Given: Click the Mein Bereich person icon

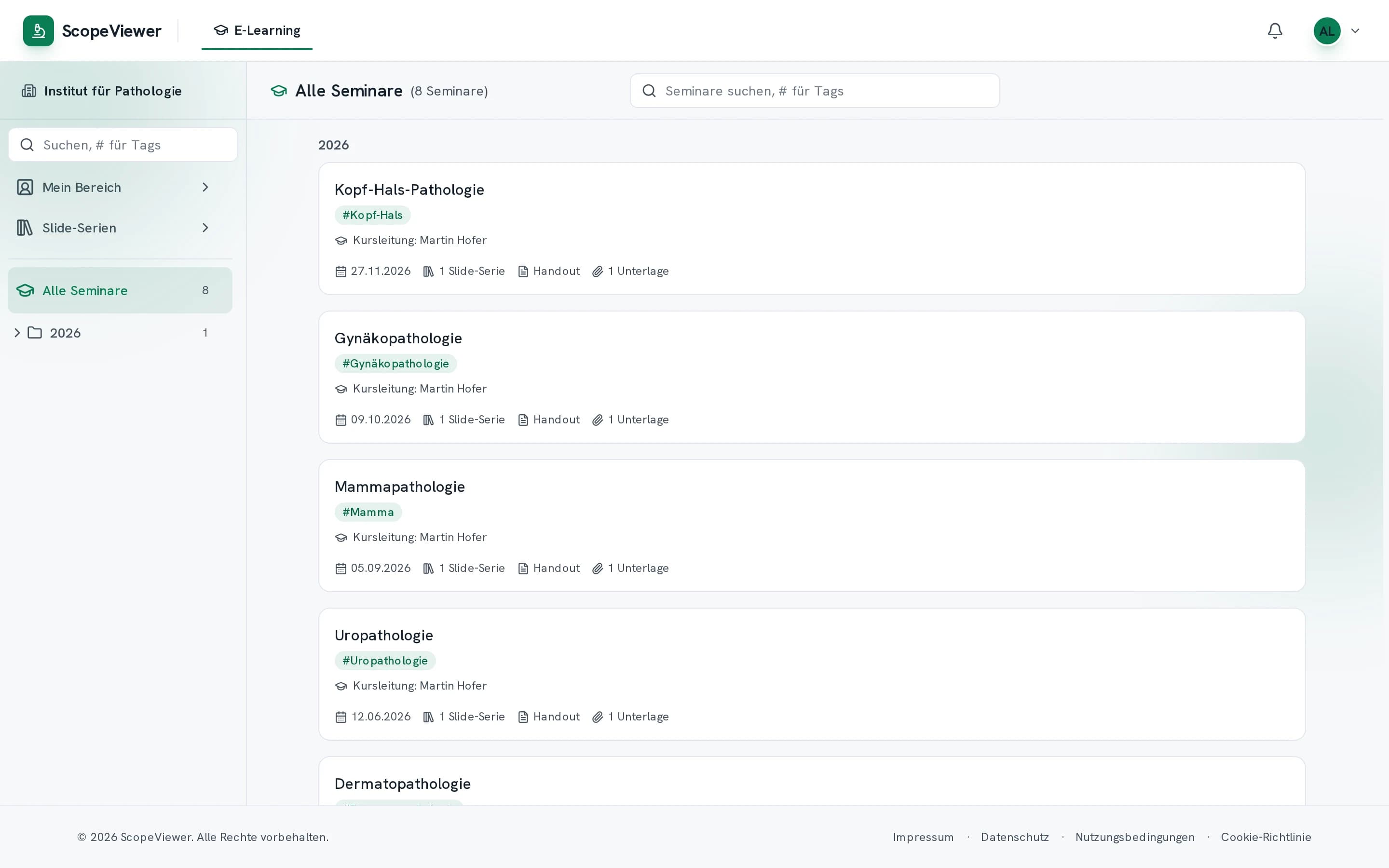Looking at the screenshot, I should 25,187.
